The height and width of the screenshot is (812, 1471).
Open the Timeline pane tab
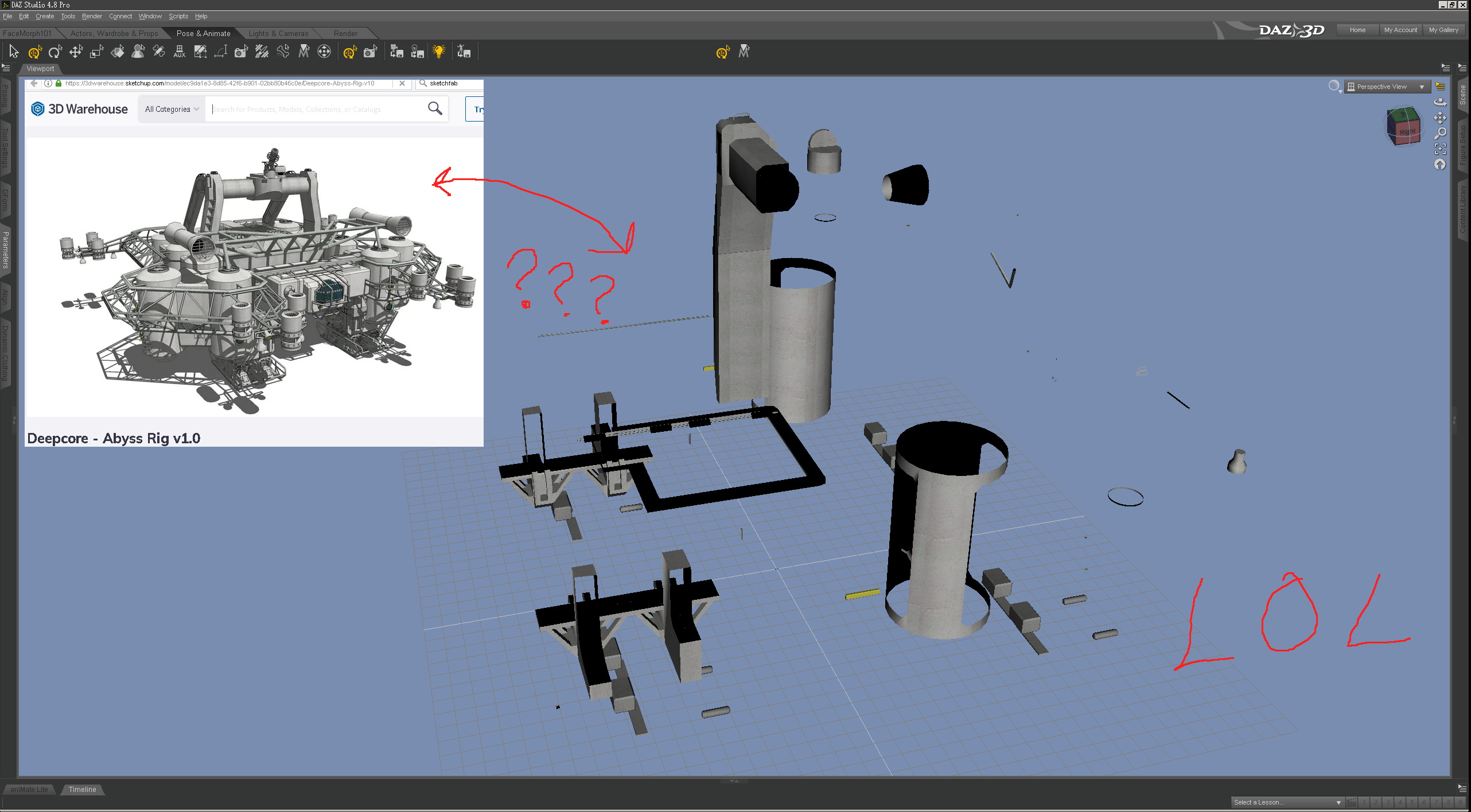82,790
